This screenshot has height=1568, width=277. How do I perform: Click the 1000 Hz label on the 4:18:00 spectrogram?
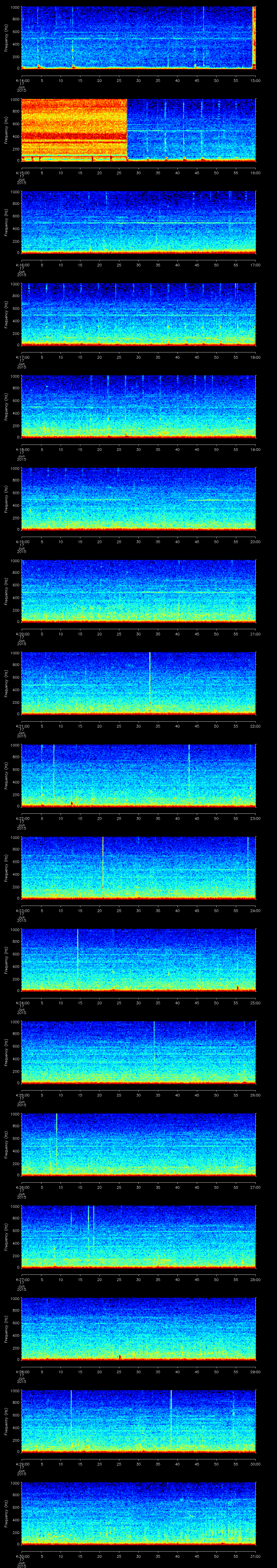pyautogui.click(x=15, y=376)
